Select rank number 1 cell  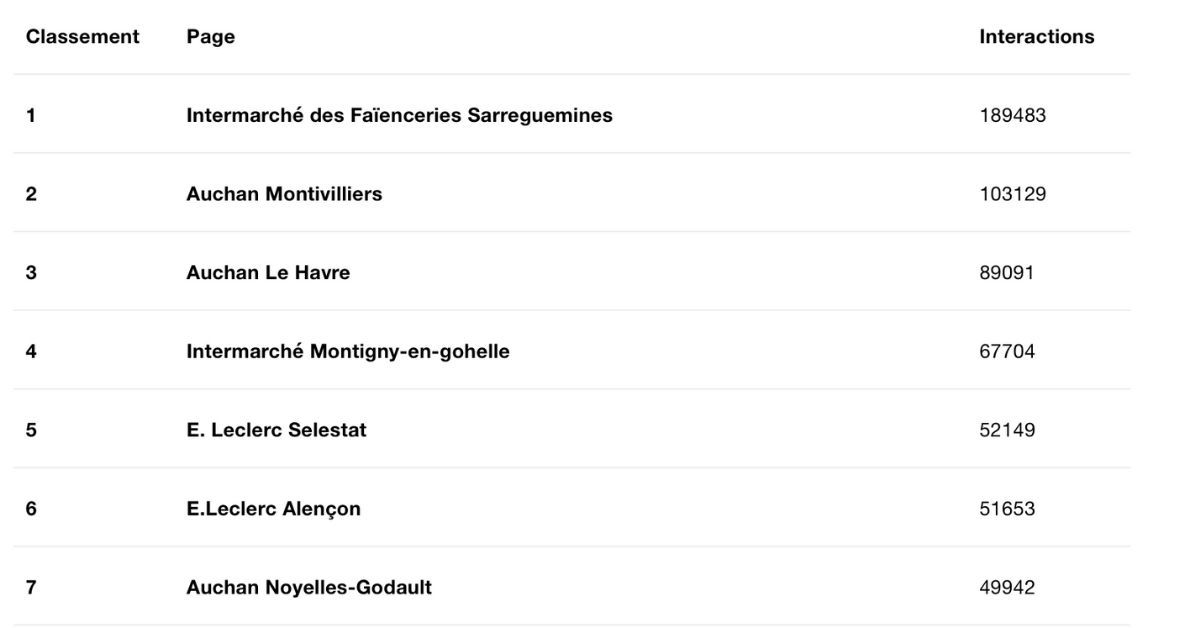[x=31, y=115]
